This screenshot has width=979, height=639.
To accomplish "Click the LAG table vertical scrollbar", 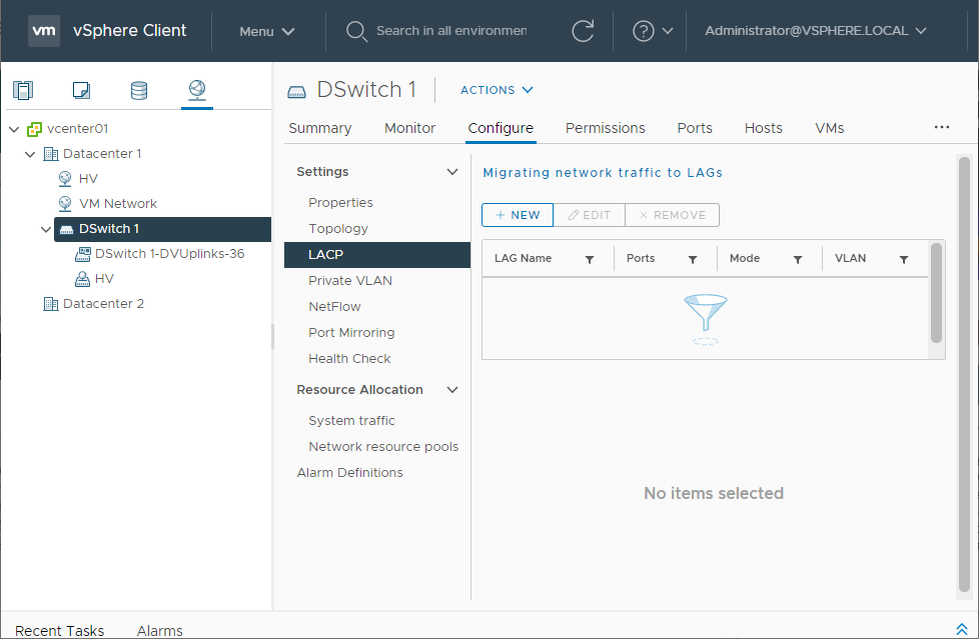I will (936, 293).
